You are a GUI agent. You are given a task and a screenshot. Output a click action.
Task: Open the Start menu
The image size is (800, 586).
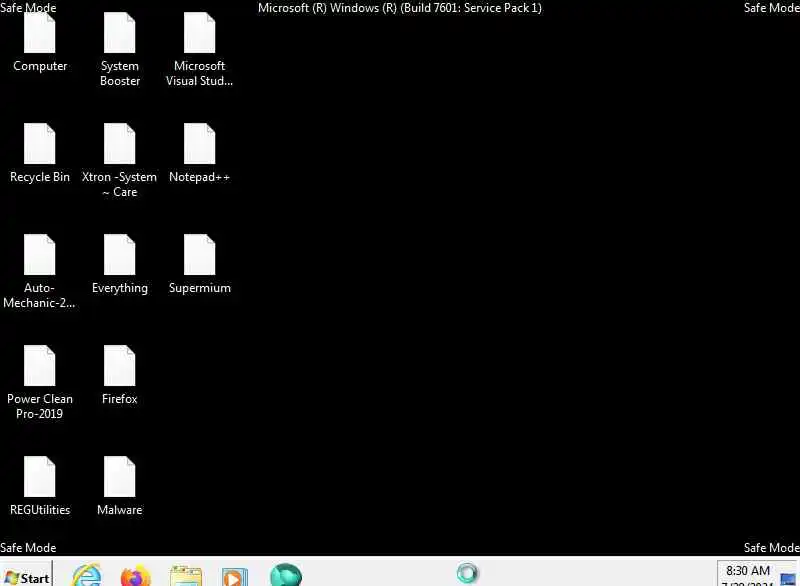click(27, 576)
